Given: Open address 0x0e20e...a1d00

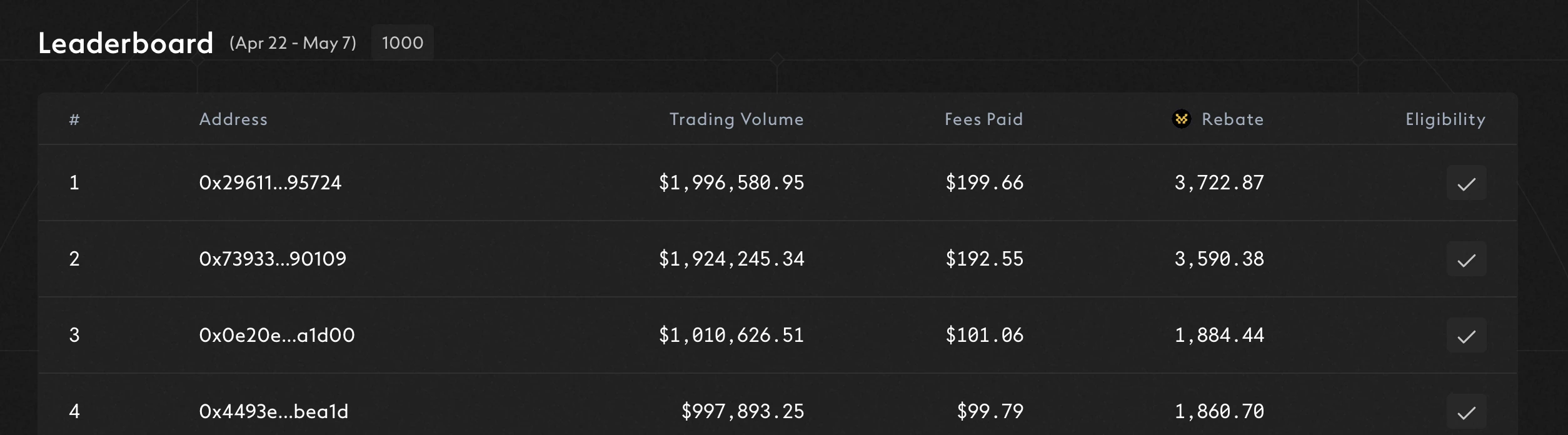Looking at the screenshot, I should [x=277, y=335].
